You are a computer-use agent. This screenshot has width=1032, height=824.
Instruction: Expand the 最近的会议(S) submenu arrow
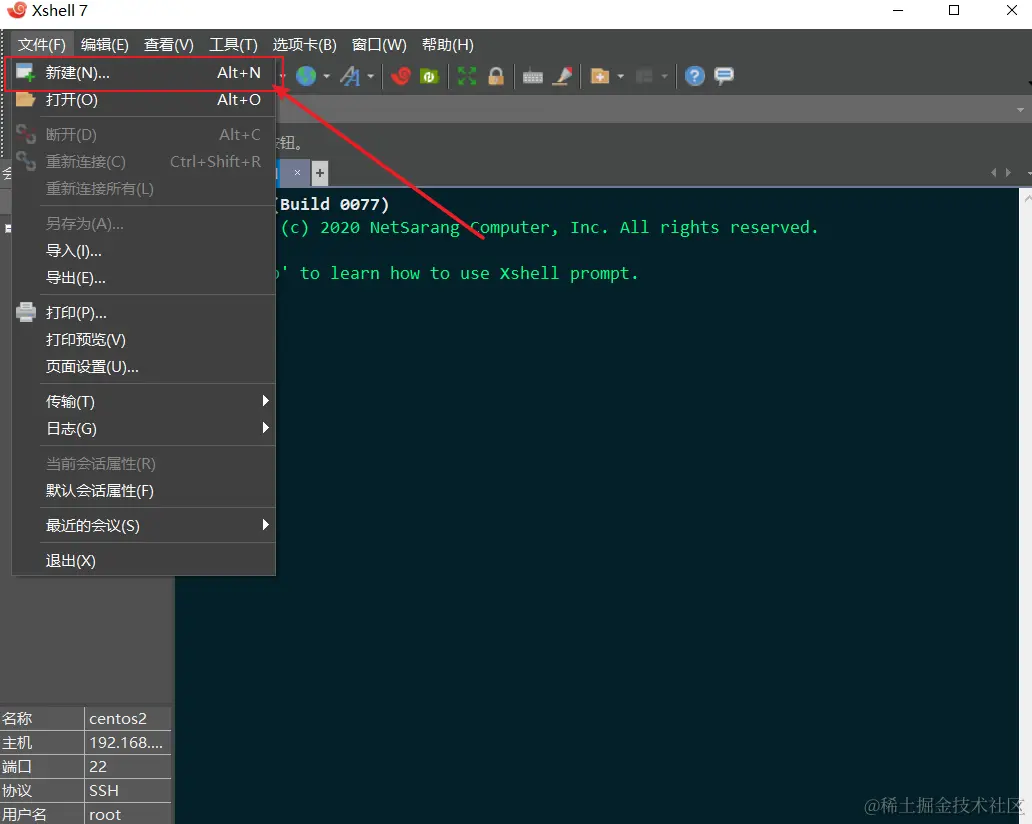click(265, 525)
